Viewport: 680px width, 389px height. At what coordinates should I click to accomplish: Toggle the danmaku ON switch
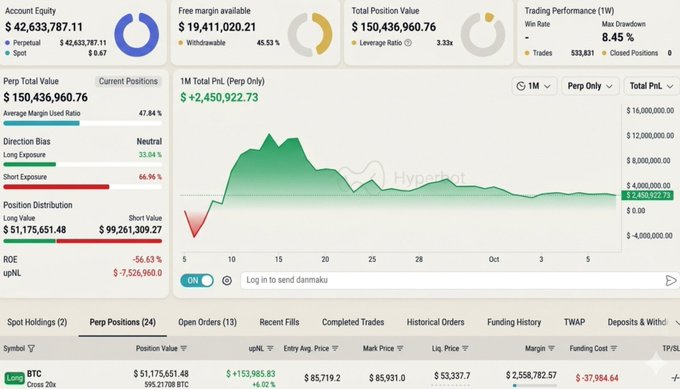(197, 281)
